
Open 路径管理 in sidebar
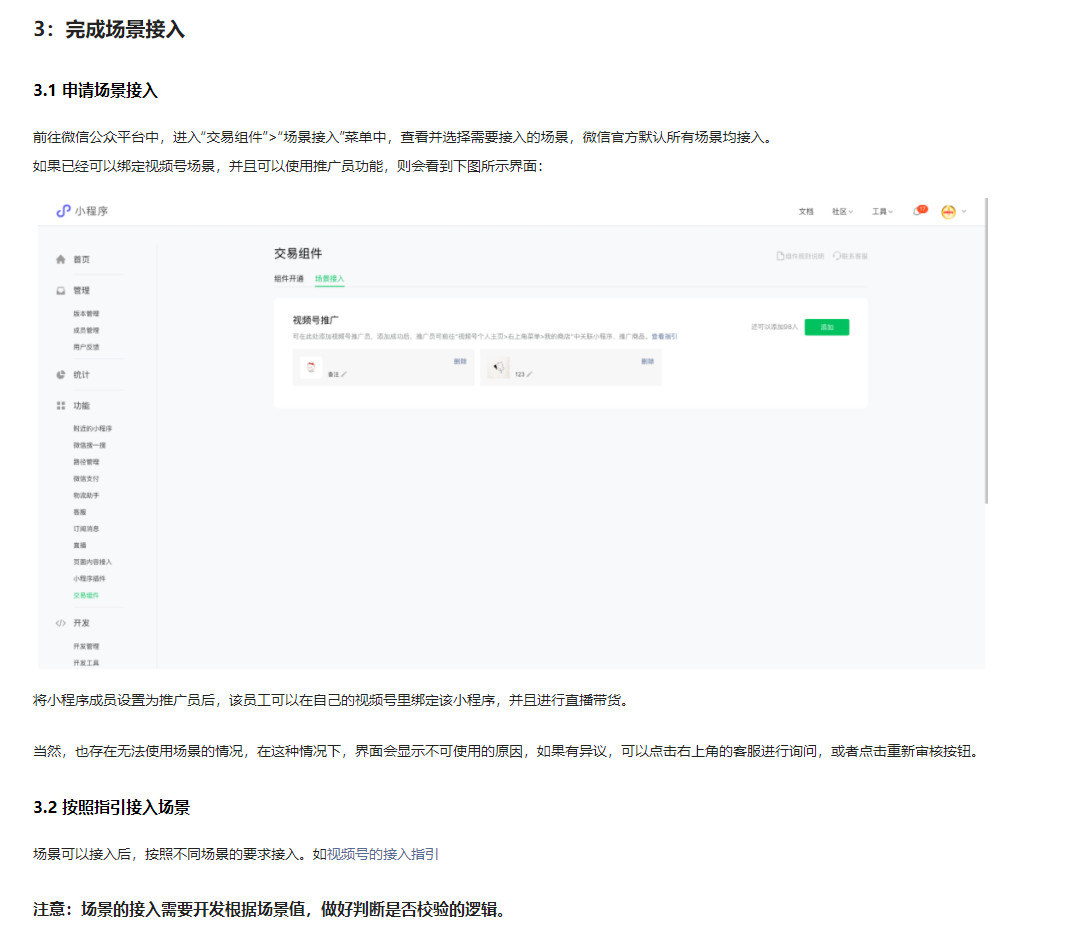[x=86, y=462]
